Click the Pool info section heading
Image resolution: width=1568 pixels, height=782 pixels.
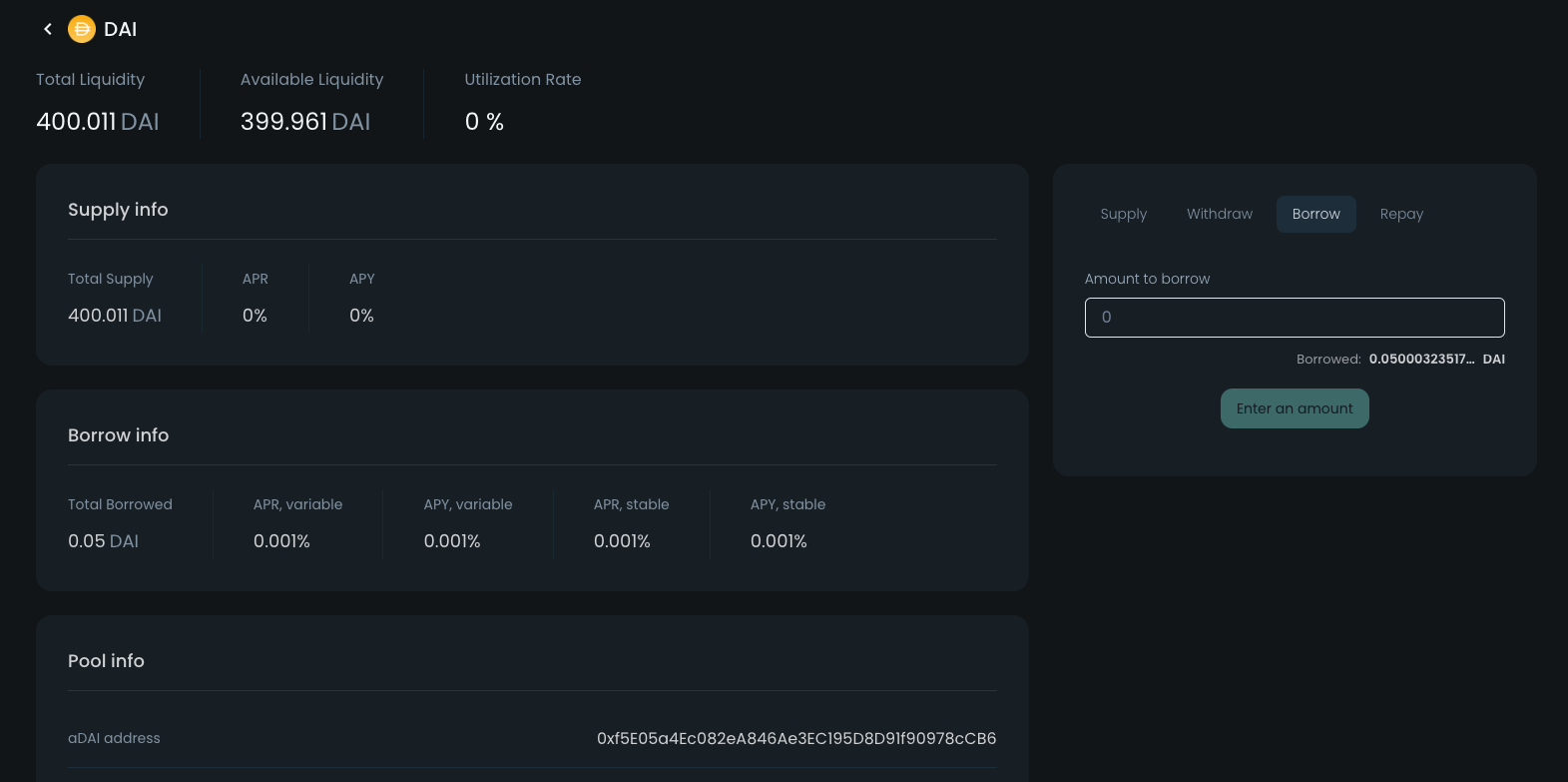(x=106, y=661)
